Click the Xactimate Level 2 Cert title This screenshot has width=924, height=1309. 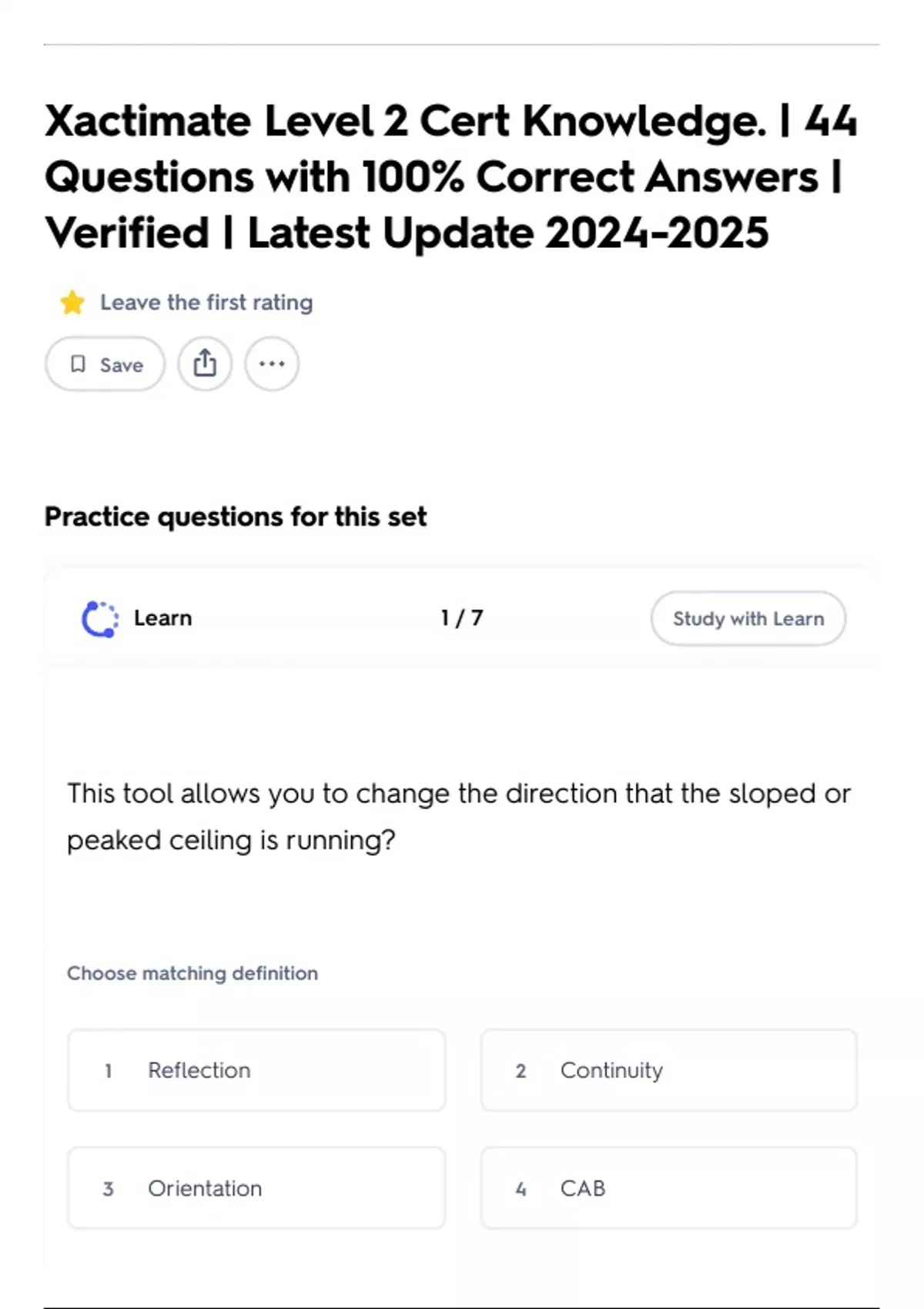pyautogui.click(x=450, y=177)
